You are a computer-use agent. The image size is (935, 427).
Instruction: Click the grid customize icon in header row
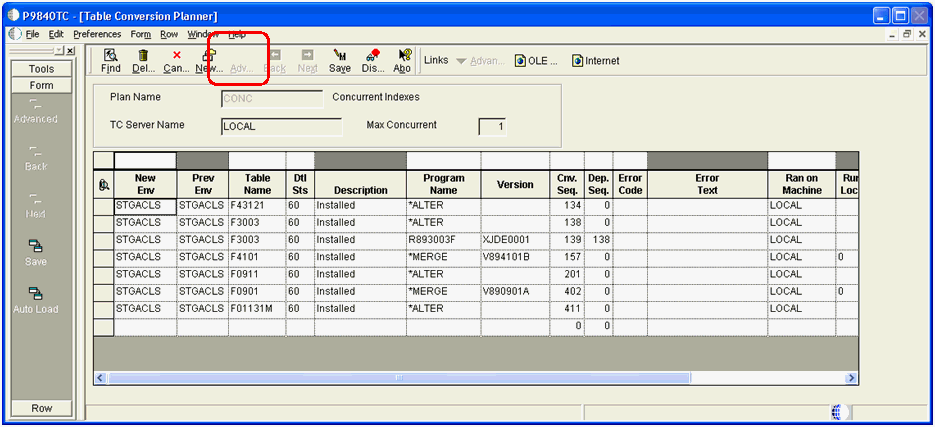click(104, 185)
